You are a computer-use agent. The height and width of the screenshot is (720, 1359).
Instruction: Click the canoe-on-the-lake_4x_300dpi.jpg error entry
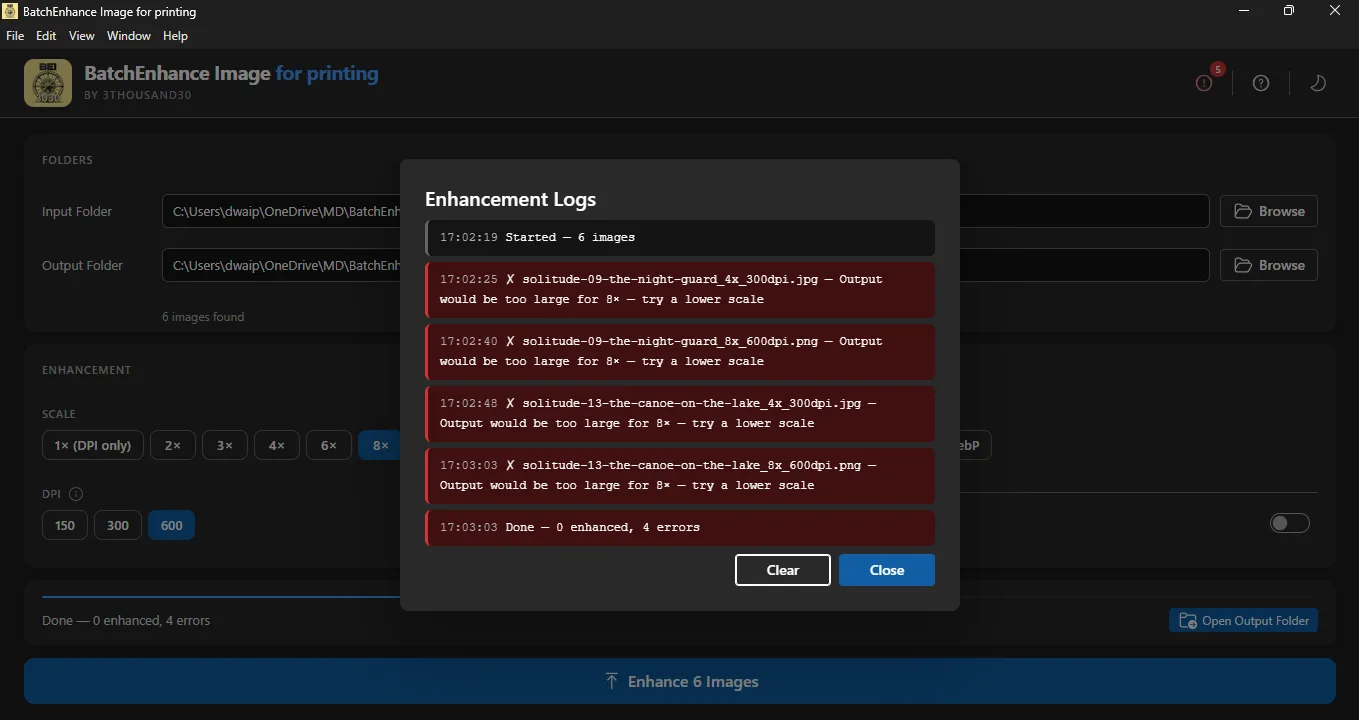click(x=680, y=413)
